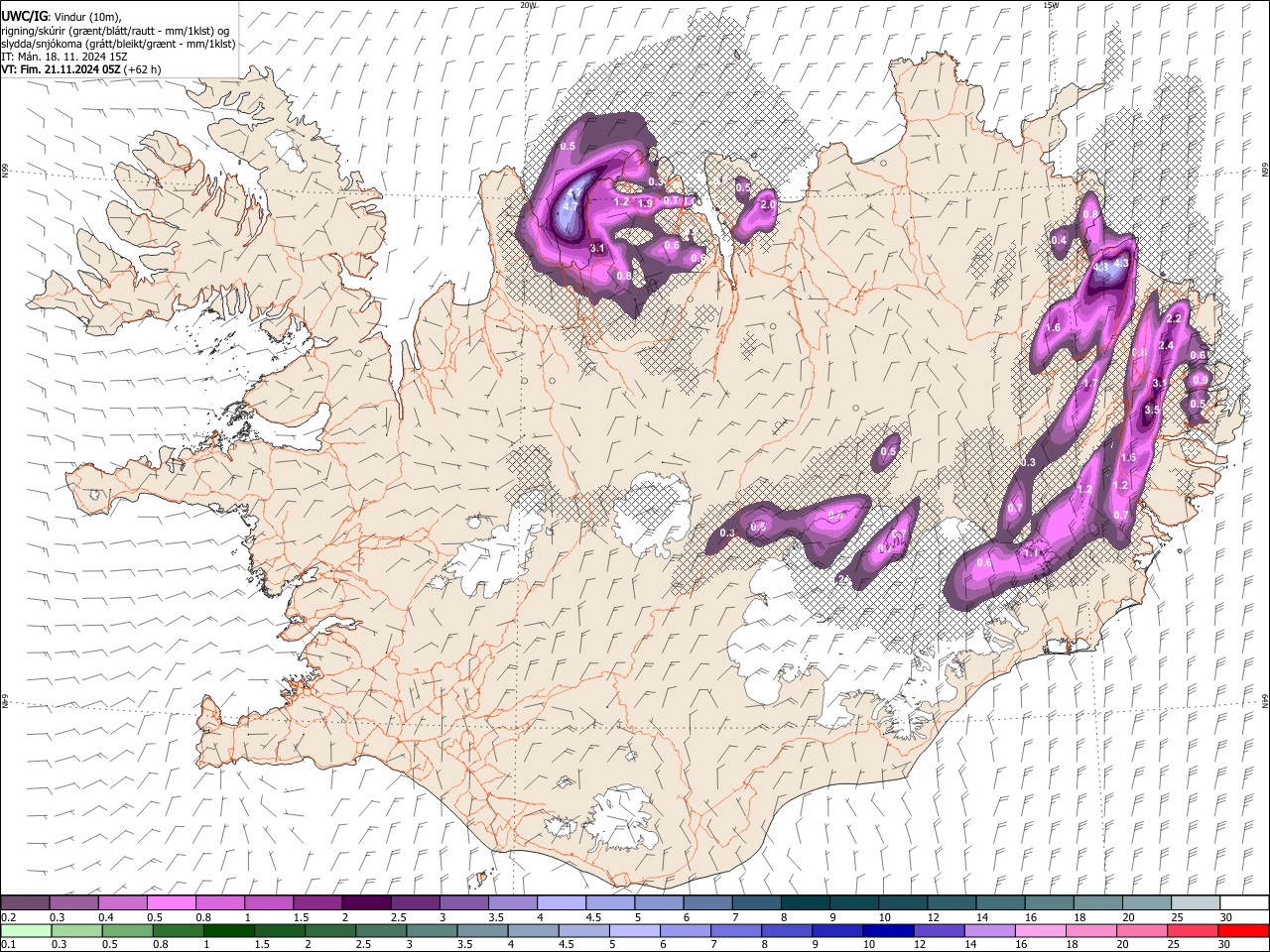
Task: Click the '10' label in the lower legend row
Action: coord(869,944)
